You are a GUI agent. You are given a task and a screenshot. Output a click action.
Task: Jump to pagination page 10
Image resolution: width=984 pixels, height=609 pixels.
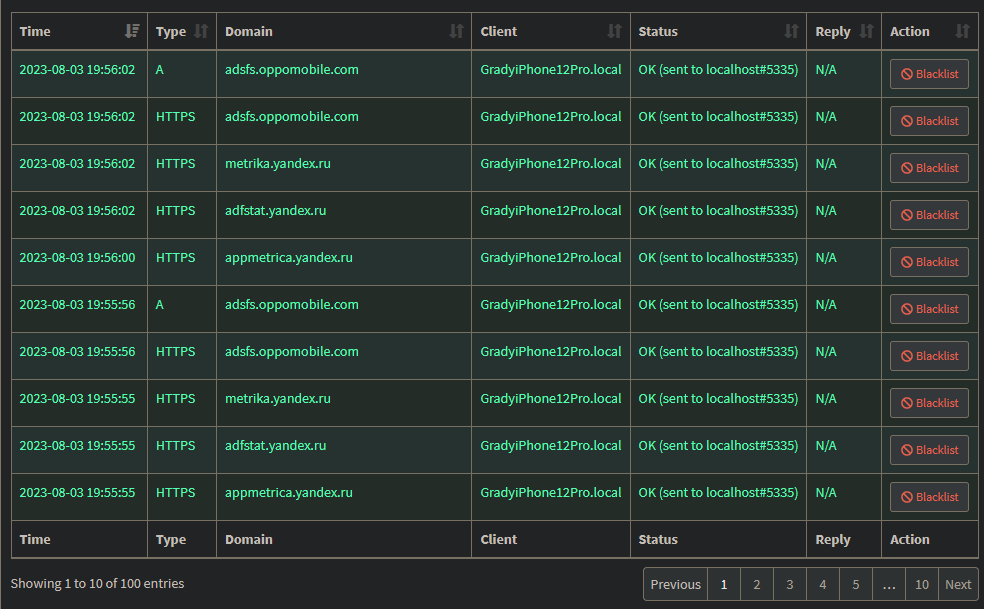click(922, 585)
